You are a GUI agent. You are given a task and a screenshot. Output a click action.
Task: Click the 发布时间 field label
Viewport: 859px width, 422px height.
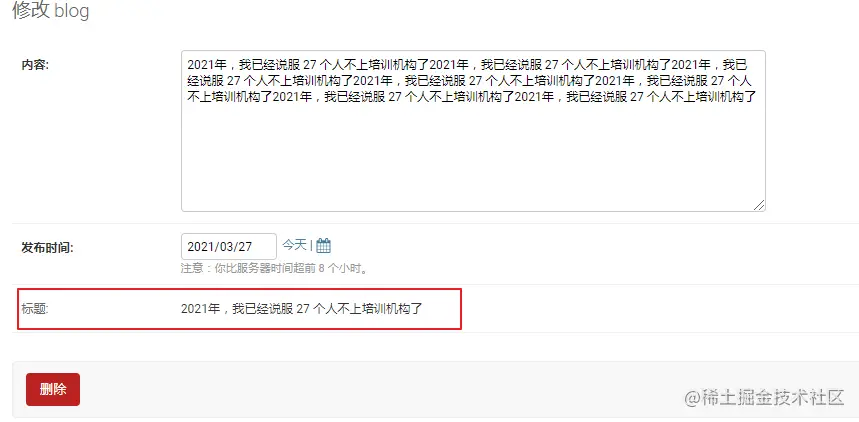(x=47, y=248)
